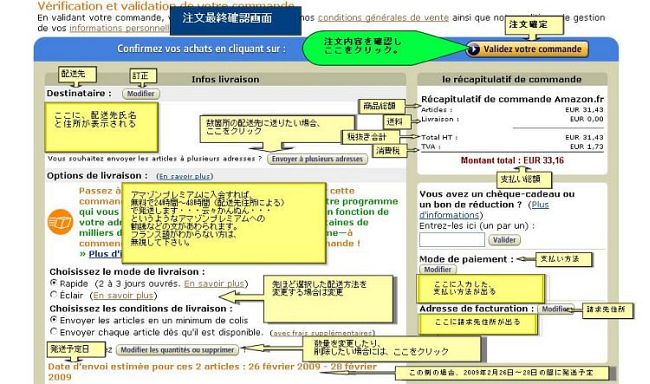Modify the Mode de paiement
Image resolution: width=650 pixels, height=384 pixels.
[x=438, y=269]
